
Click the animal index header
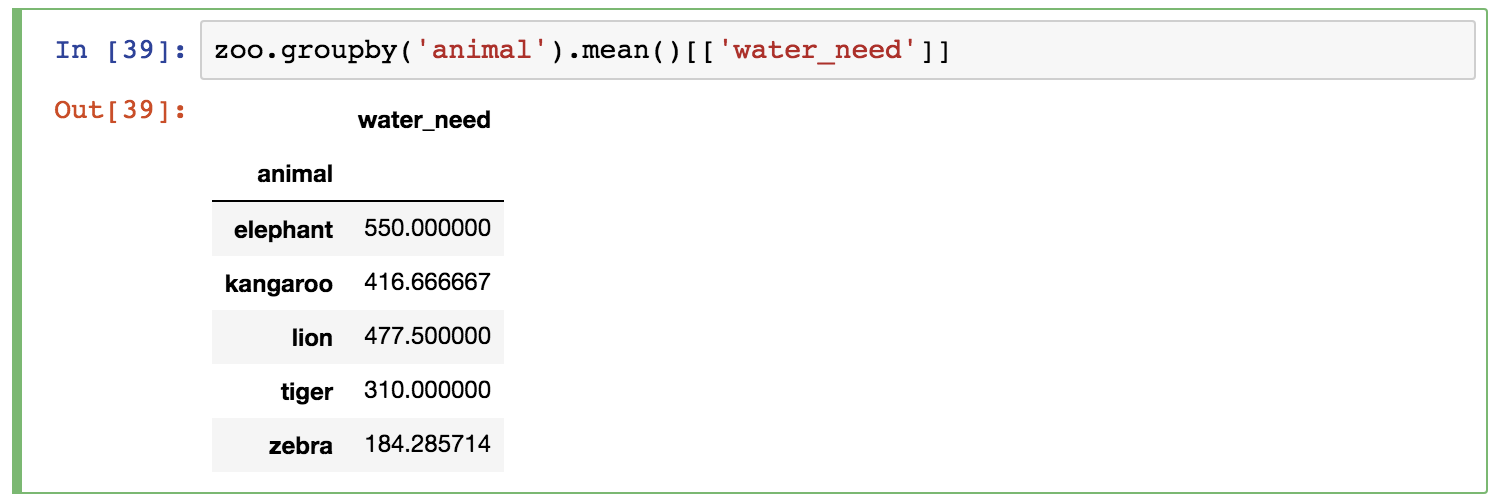click(295, 174)
